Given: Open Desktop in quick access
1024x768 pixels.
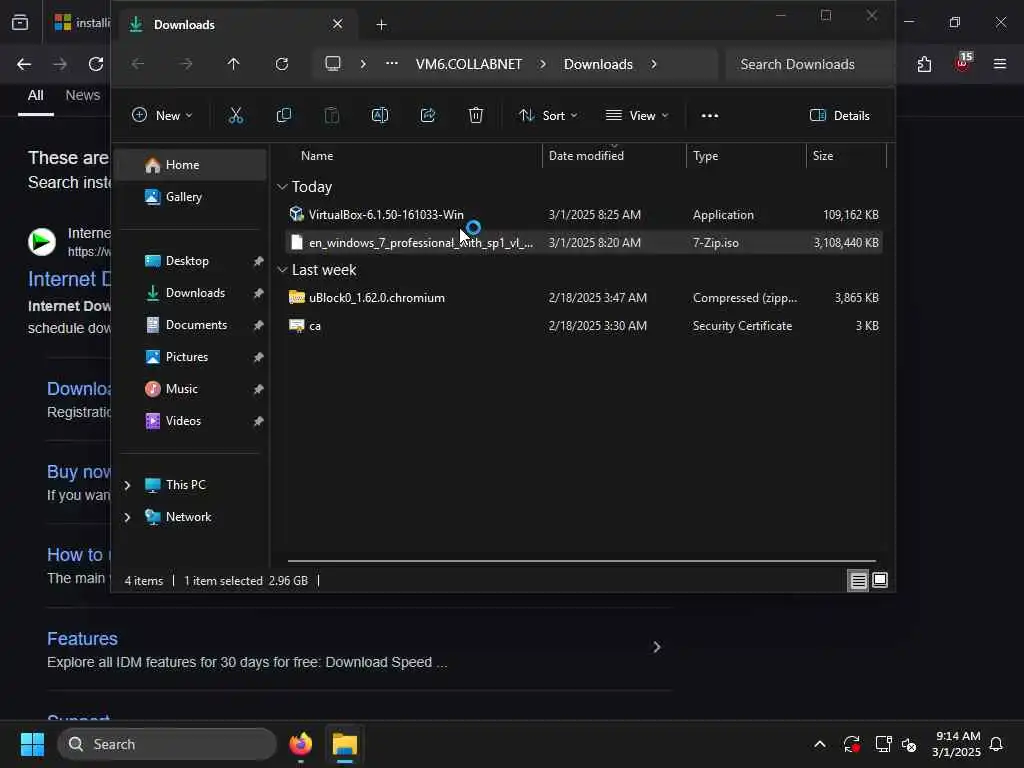Looking at the screenshot, I should click(191, 261).
